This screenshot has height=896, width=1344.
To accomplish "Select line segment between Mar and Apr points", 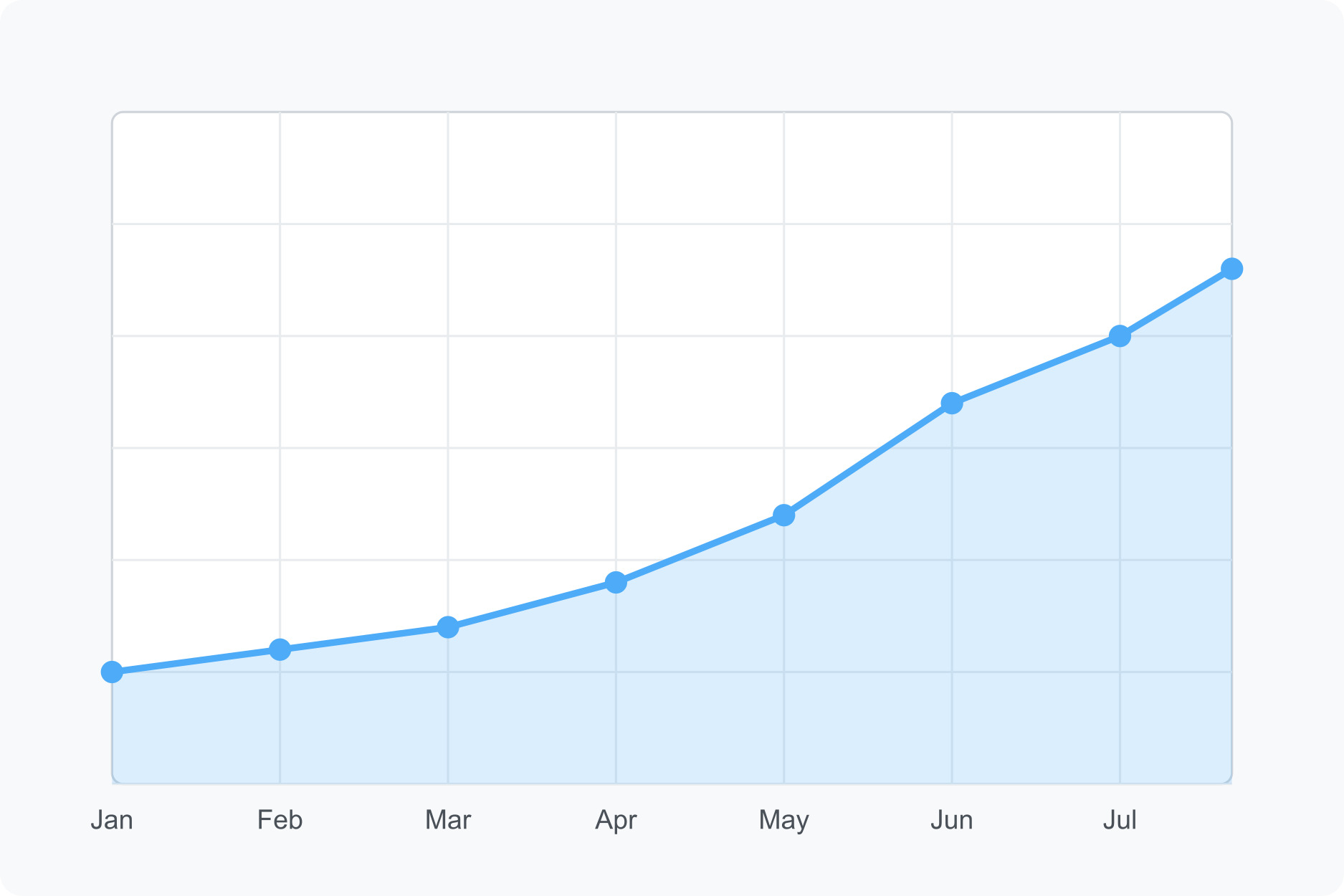I will coord(532,605).
